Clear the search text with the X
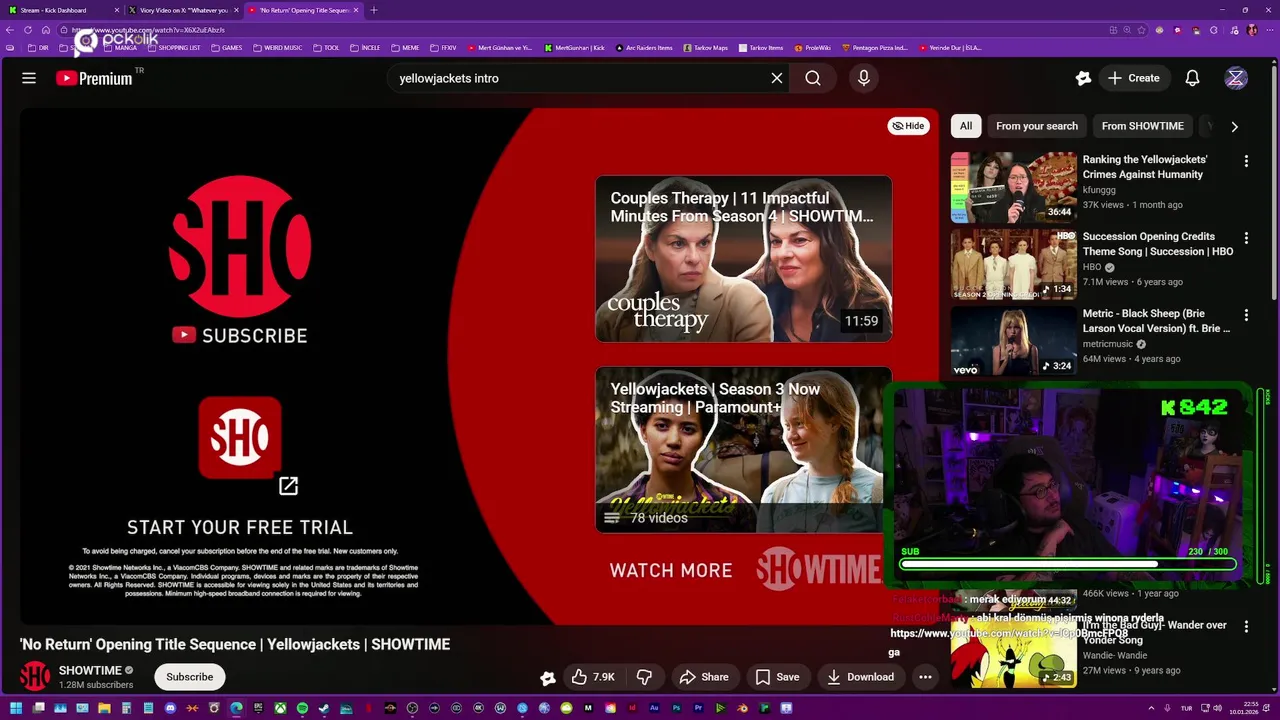 click(777, 78)
